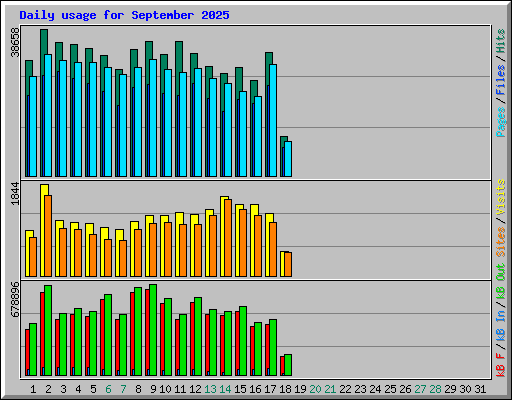Select the y-axis value 38658
The image size is (512, 400).
point(15,43)
